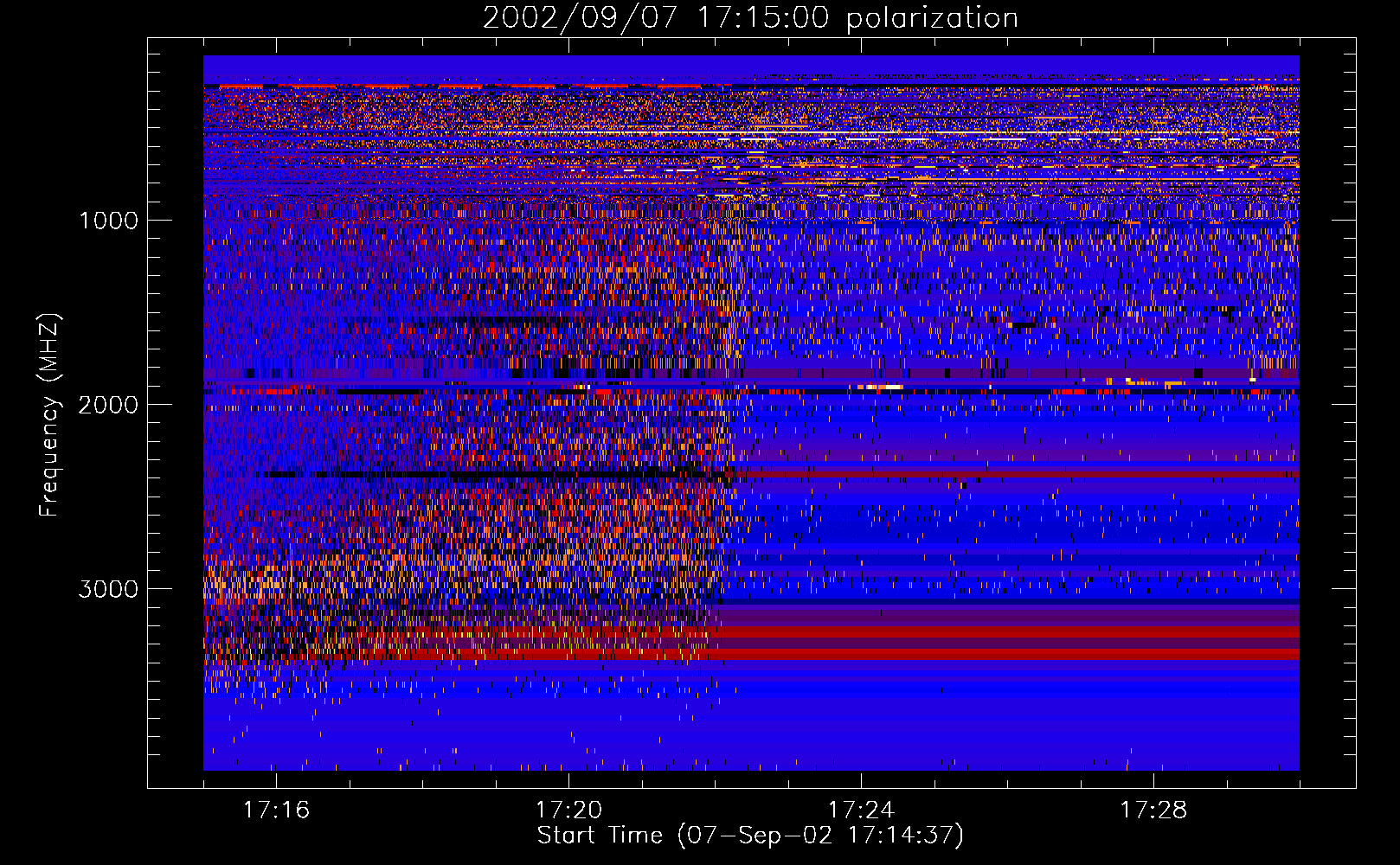Click the 'Start Time (07-Sep-02 17:14:37)' label
This screenshot has height=865, width=1400.
(750, 836)
